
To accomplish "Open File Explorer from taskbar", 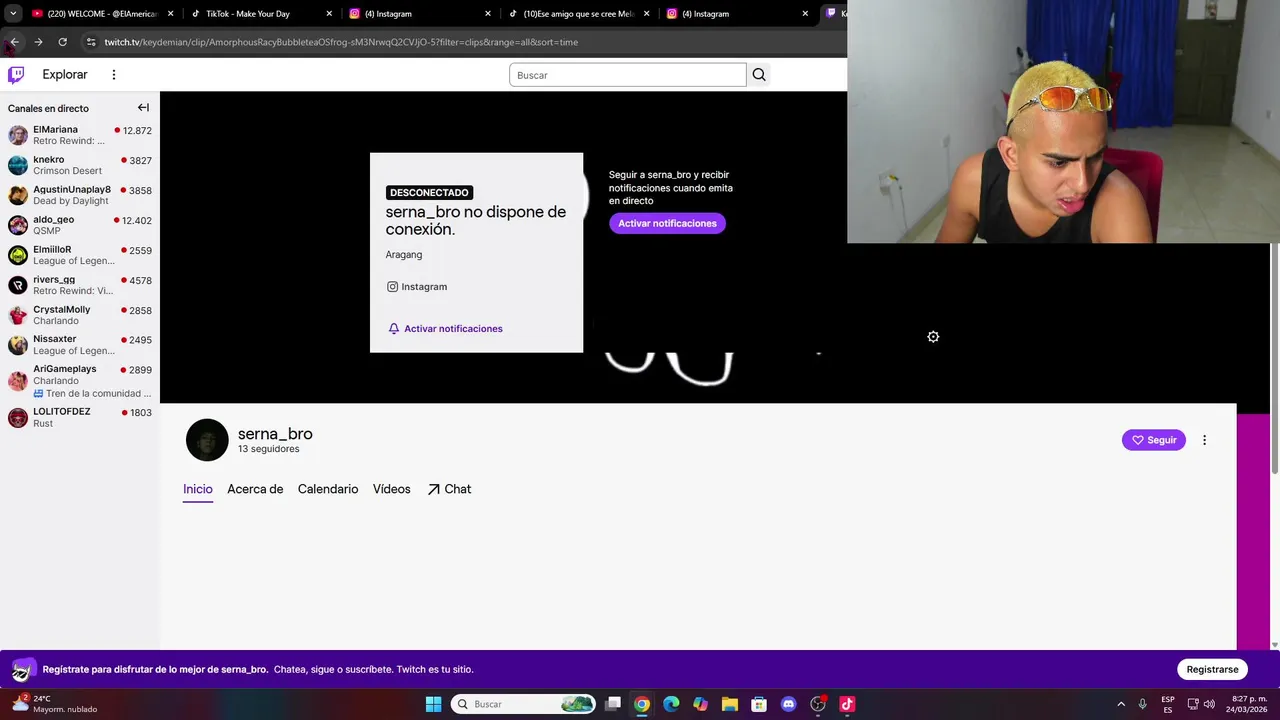I will (730, 704).
